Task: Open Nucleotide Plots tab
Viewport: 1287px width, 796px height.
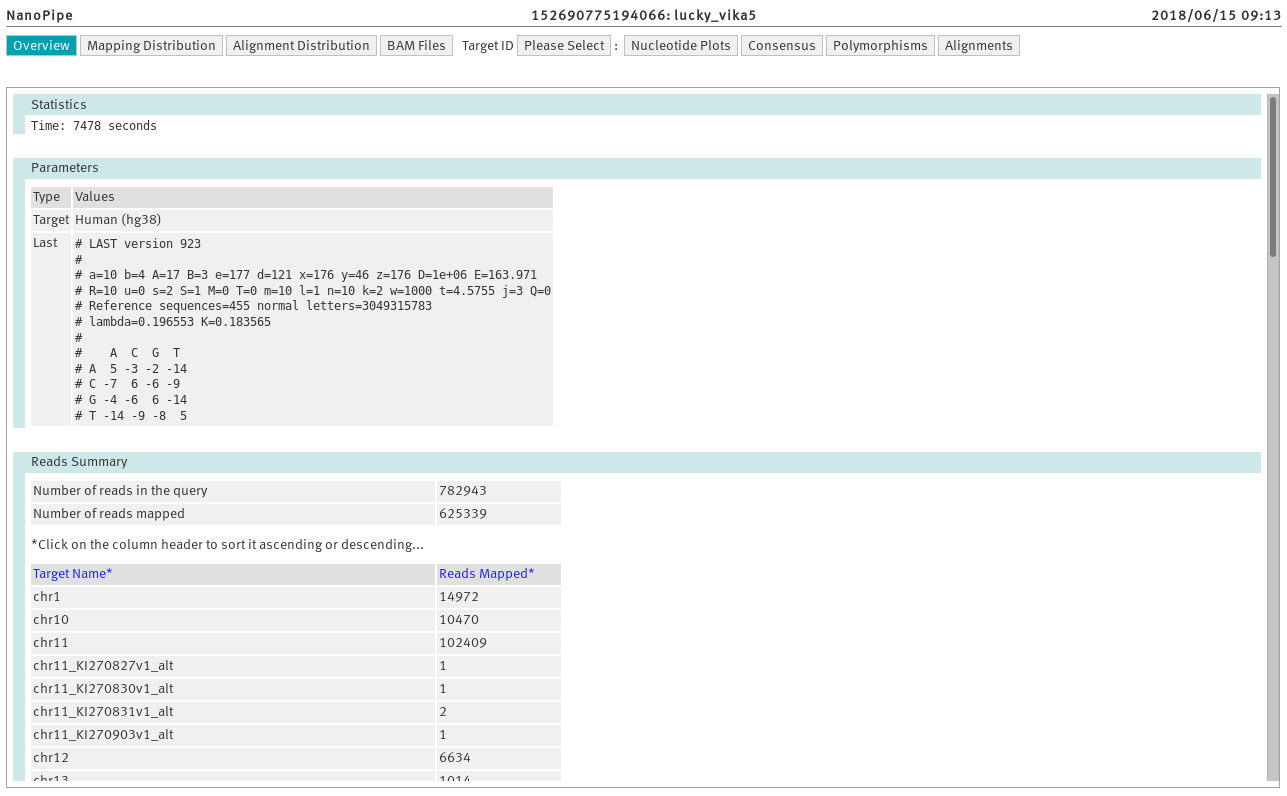Action: [681, 46]
